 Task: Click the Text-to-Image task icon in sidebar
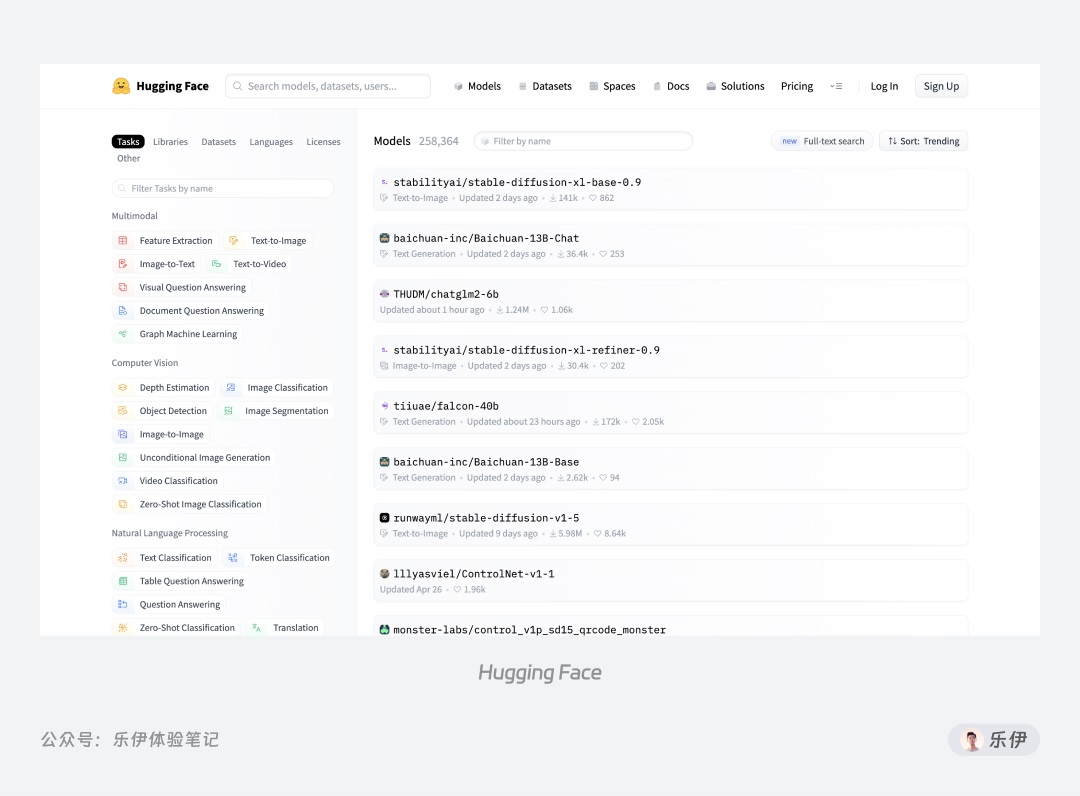click(233, 240)
